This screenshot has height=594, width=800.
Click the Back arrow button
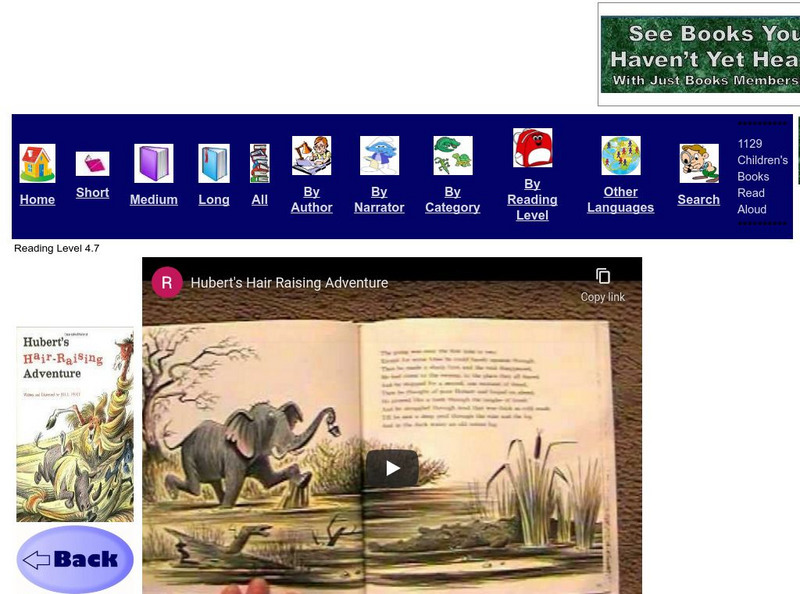[x=72, y=556]
